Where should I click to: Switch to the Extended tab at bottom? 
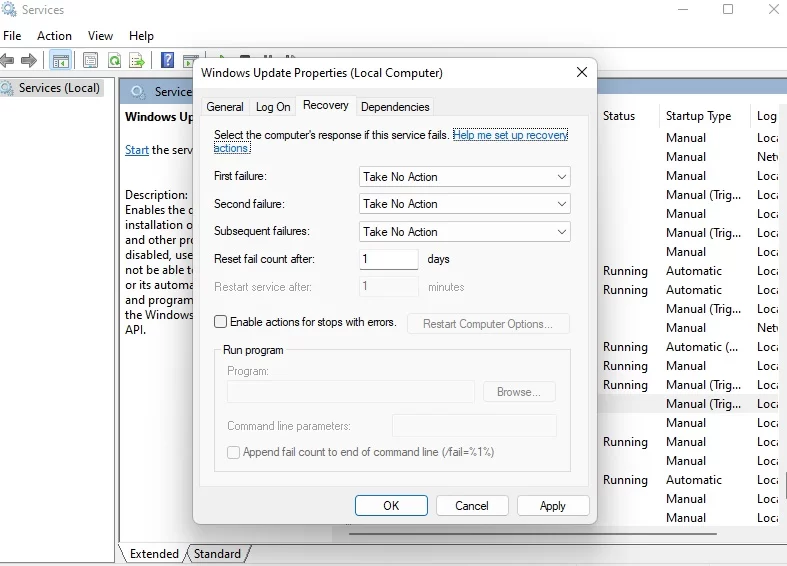[x=154, y=554]
